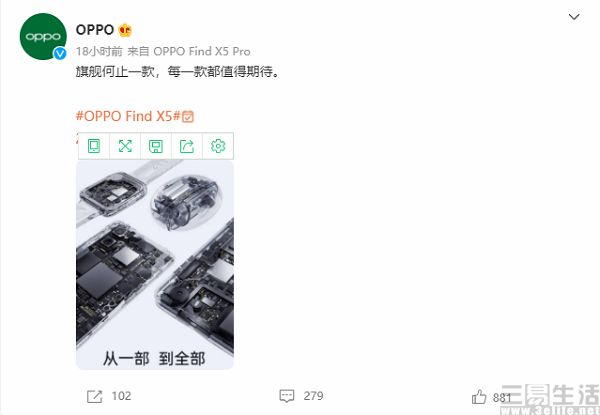Open the transparent devices teaser image
This screenshot has width=600, height=415.
155,265
